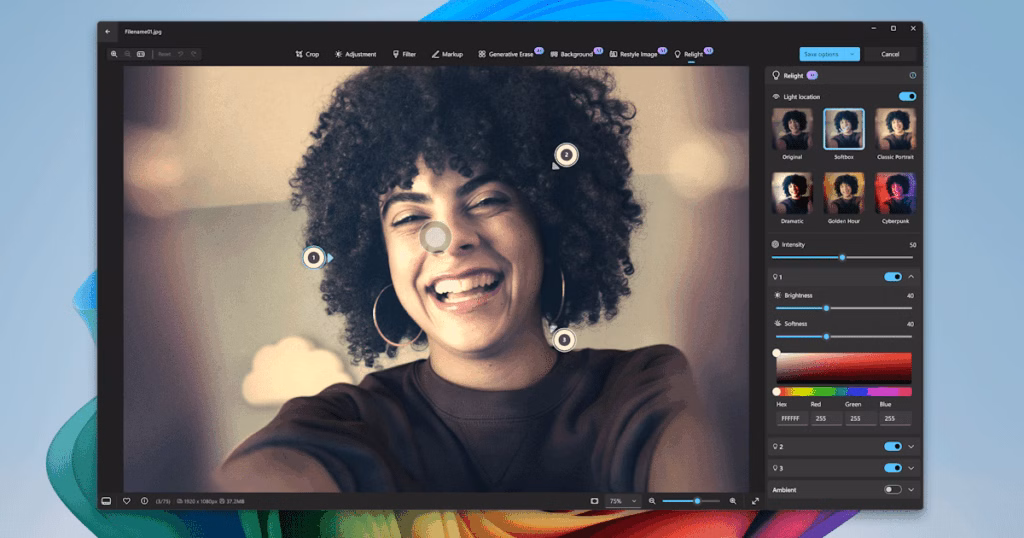Click the Cancel button
The height and width of the screenshot is (538, 1024).
pos(890,54)
